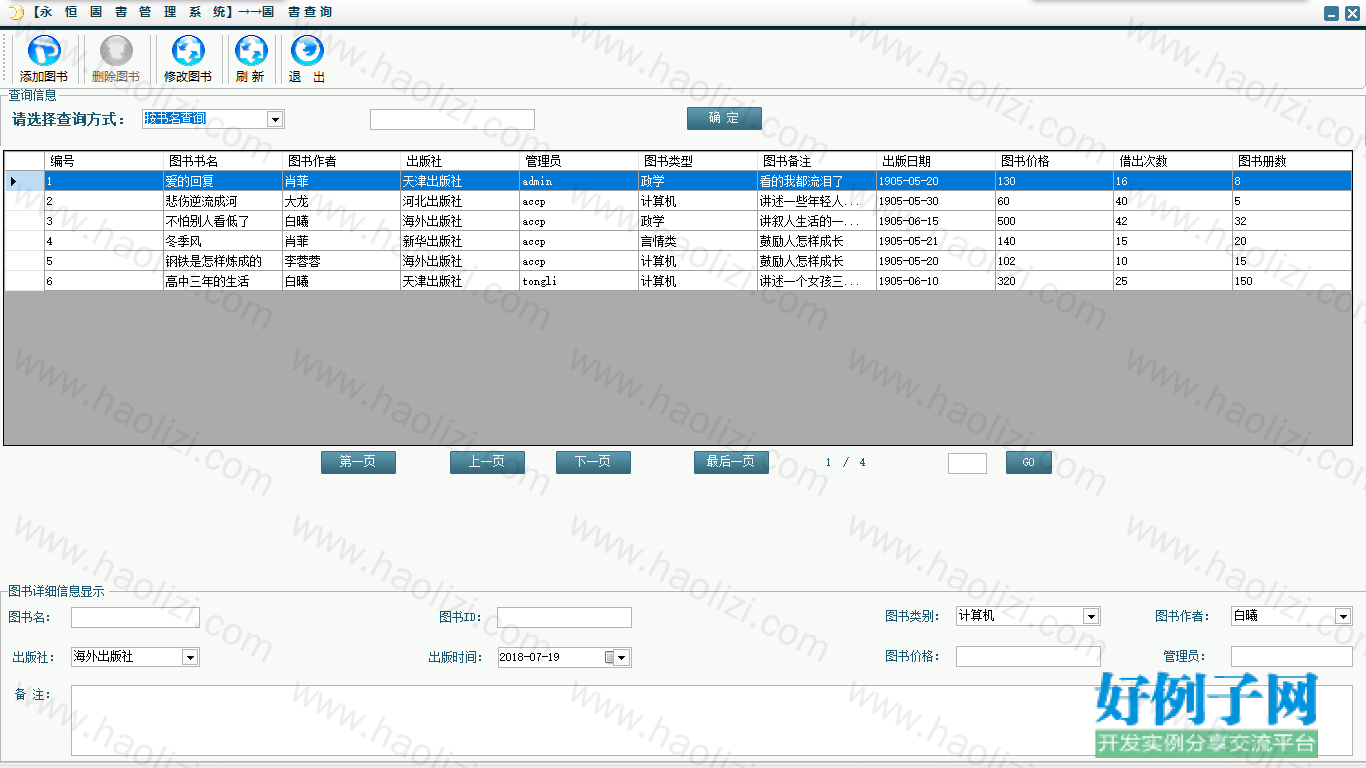This screenshot has height=768, width=1366.
Task: Select book cell 冬季风
Action: 223,241
